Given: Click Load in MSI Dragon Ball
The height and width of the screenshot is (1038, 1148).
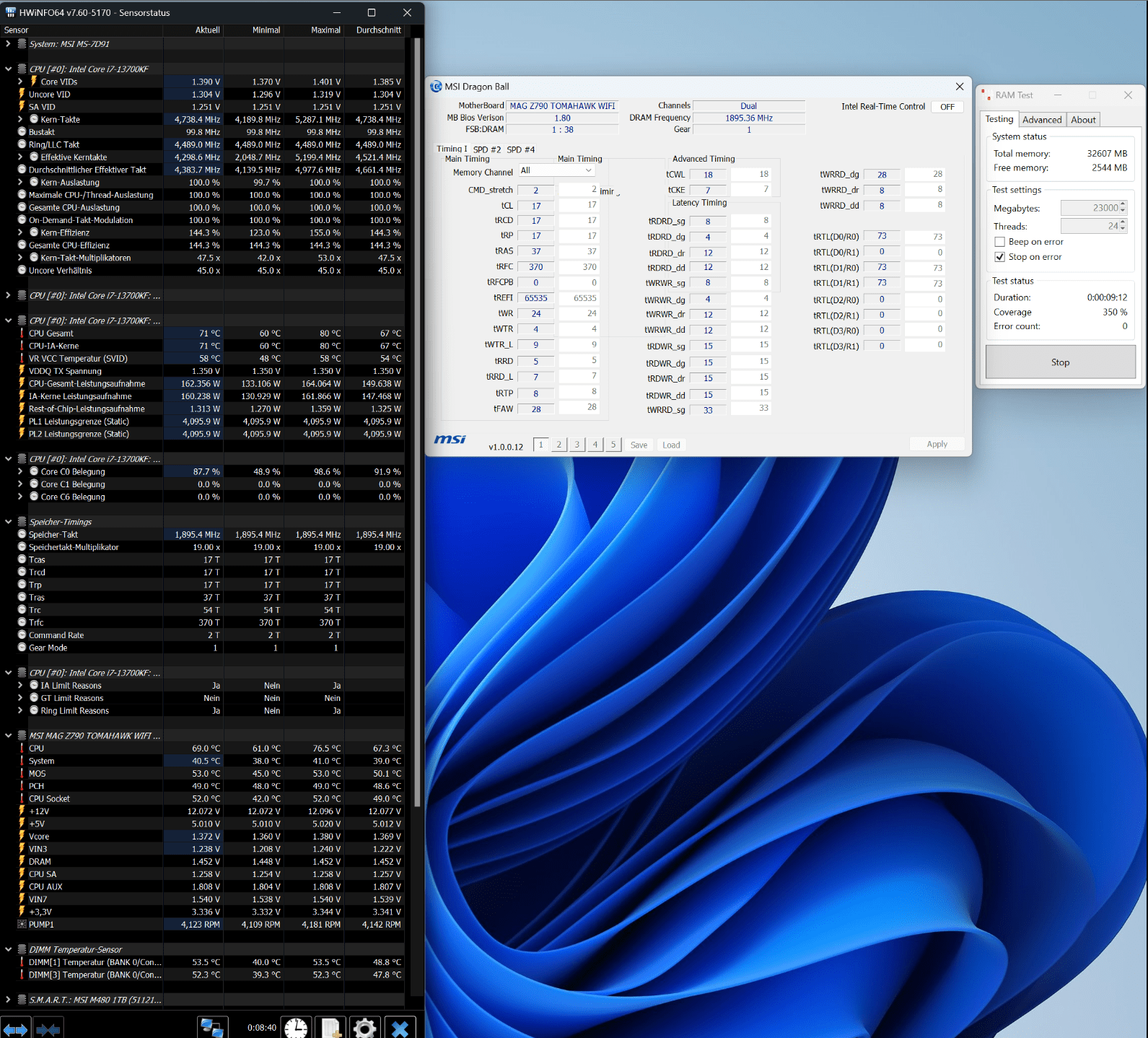Looking at the screenshot, I should point(671,445).
